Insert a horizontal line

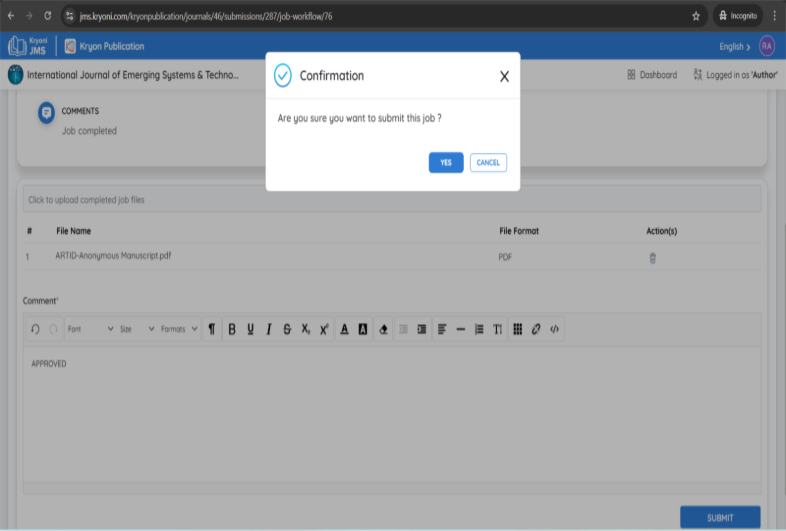[x=461, y=329]
